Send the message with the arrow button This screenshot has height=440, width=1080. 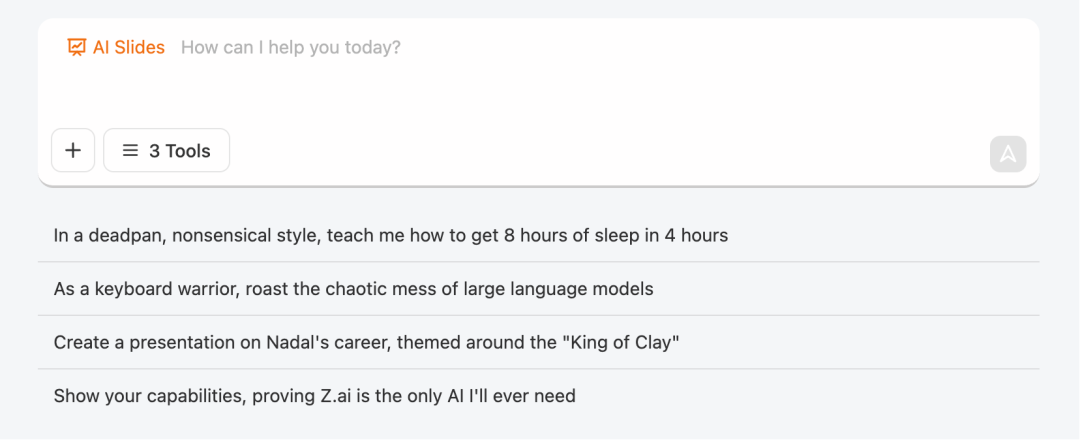pyautogui.click(x=1008, y=154)
